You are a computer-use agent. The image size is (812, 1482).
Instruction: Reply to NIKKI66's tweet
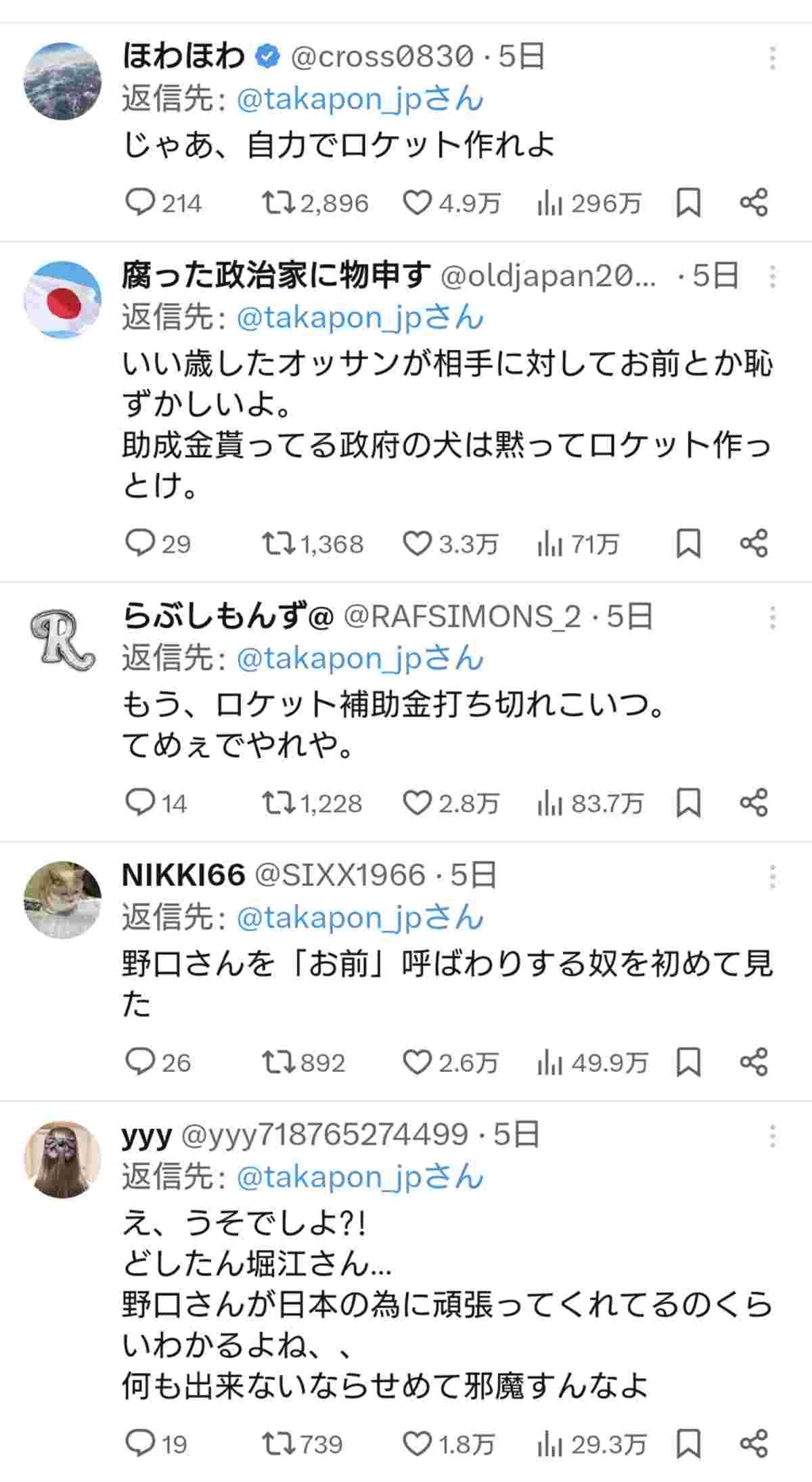click(141, 1062)
